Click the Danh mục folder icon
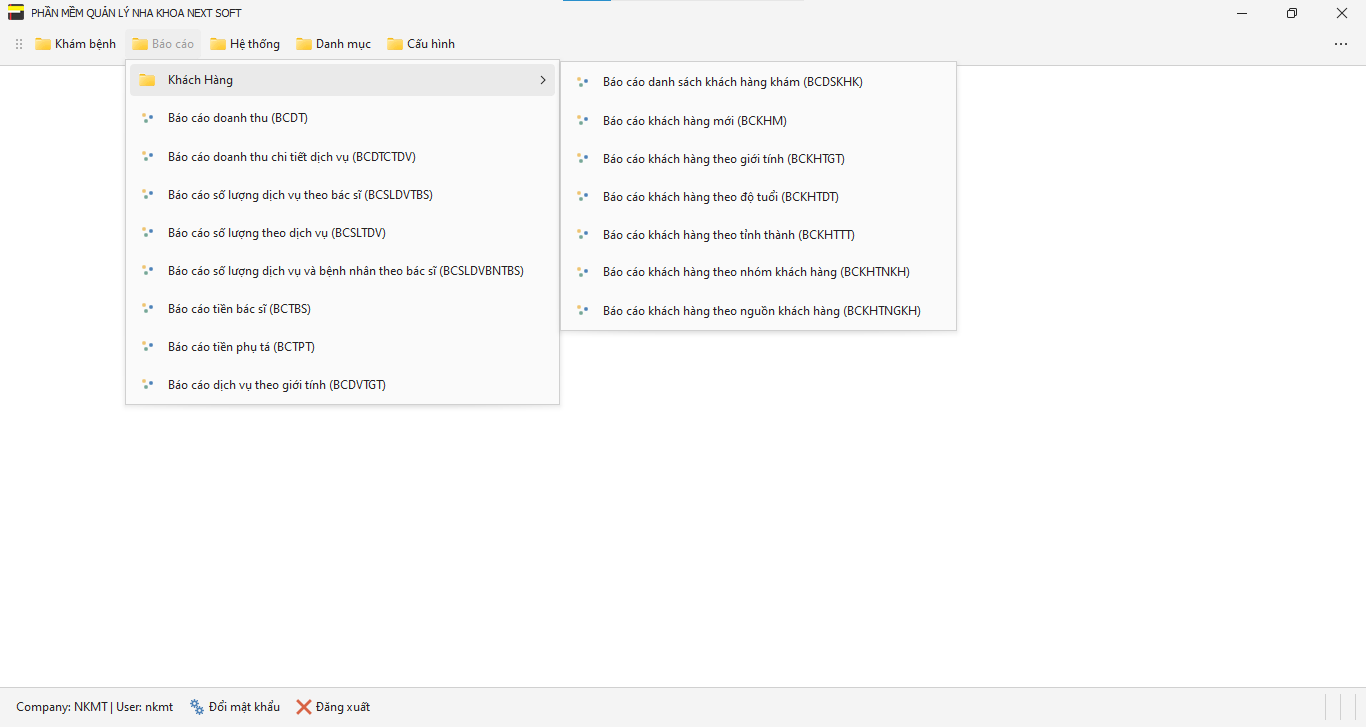This screenshot has height=727, width=1366. point(304,44)
